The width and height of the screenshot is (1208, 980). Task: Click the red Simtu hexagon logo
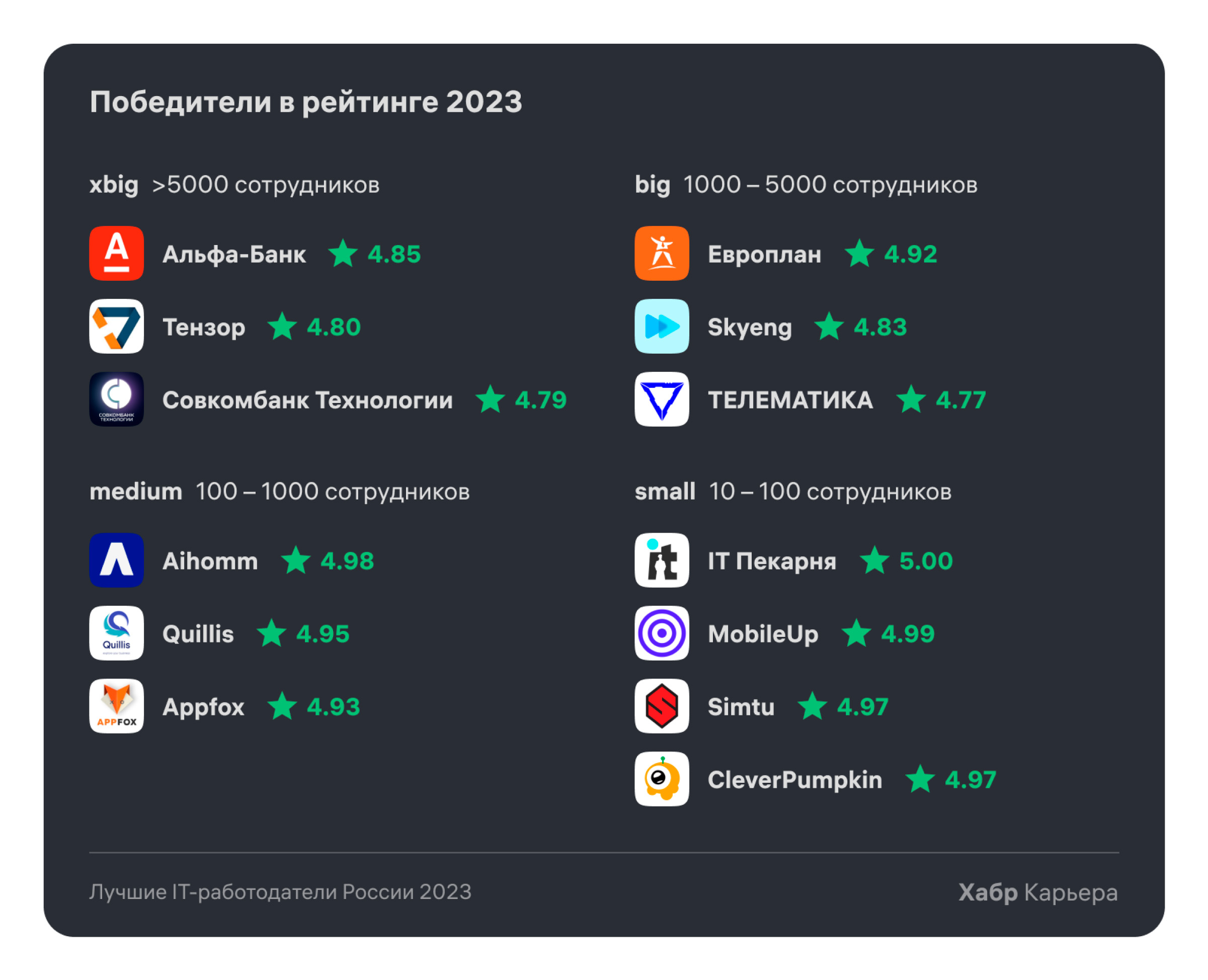[x=662, y=706]
